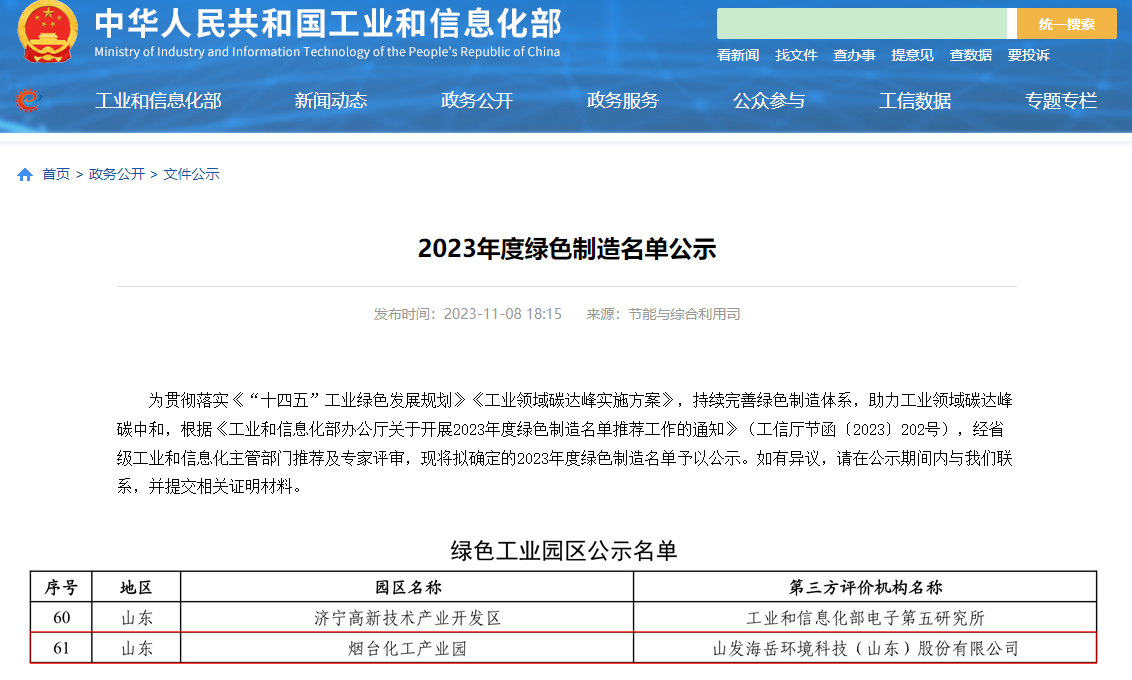Click the 要投诉 quick link

click(x=1028, y=56)
